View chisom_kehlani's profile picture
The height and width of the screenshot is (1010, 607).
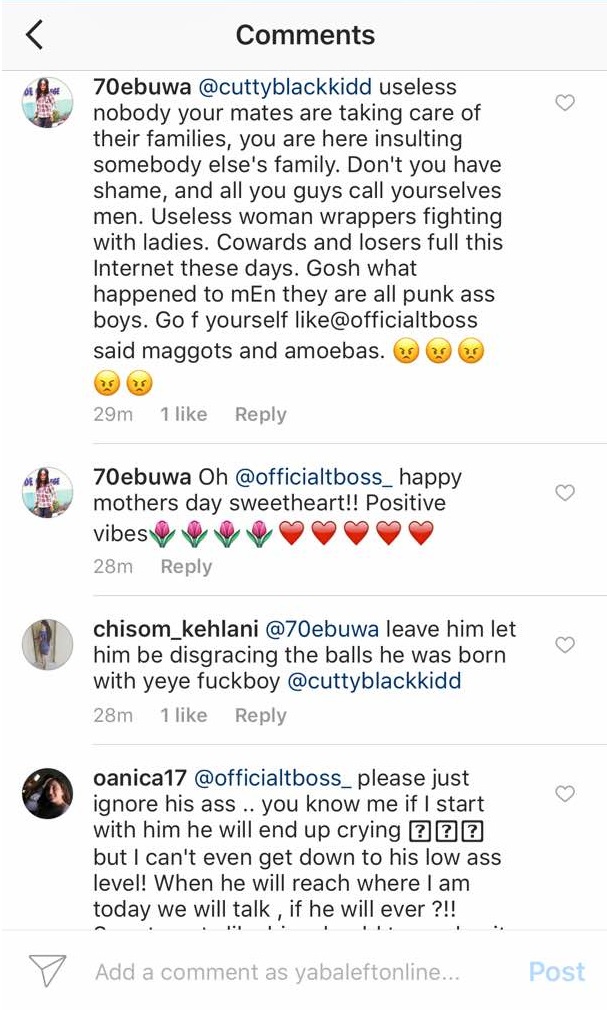coord(47,645)
